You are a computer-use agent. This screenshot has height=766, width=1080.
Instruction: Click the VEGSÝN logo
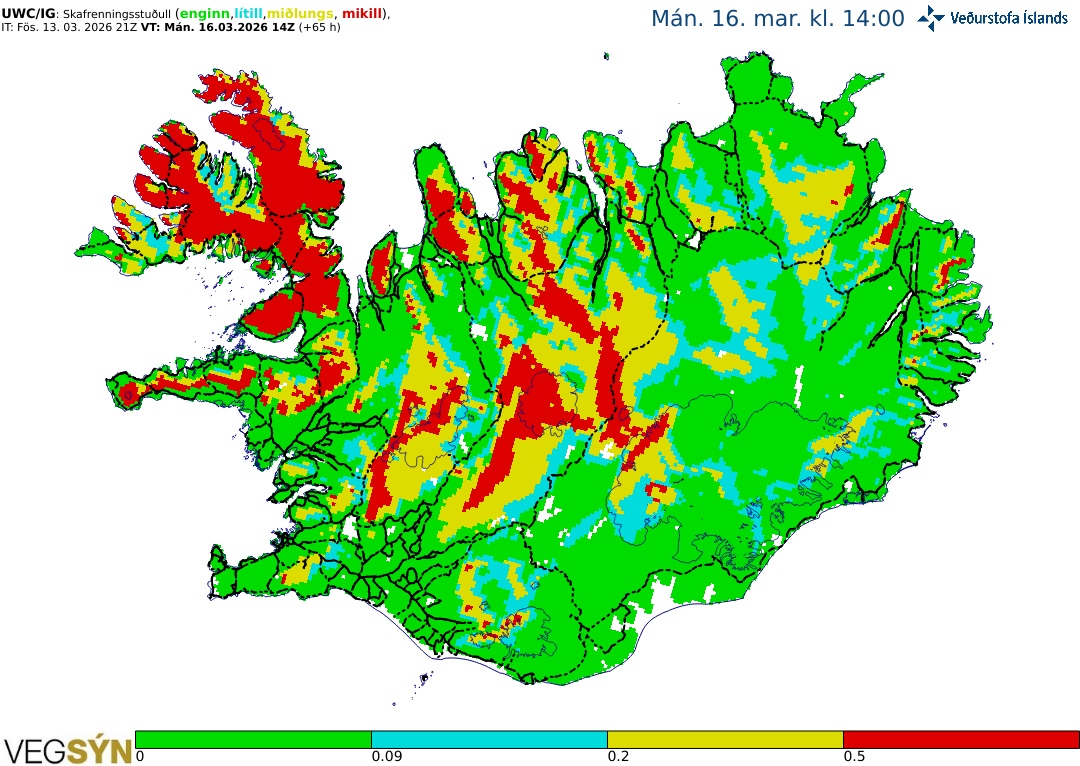click(68, 751)
